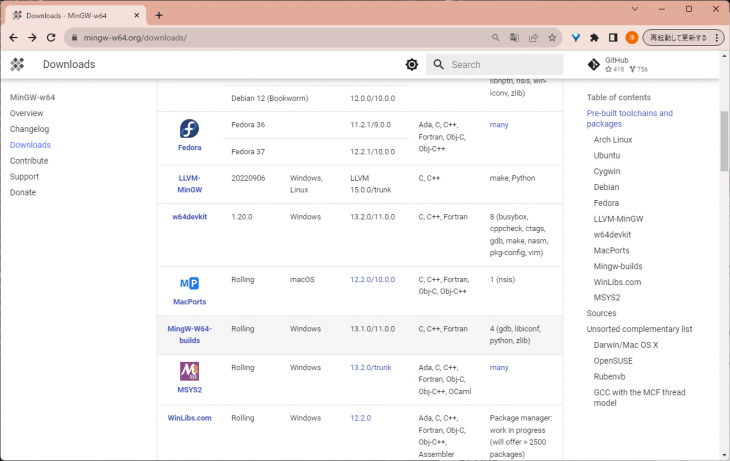Viewport: 730px width, 461px height.
Task: Open the Chrome three-dot menu
Action: [x=717, y=37]
